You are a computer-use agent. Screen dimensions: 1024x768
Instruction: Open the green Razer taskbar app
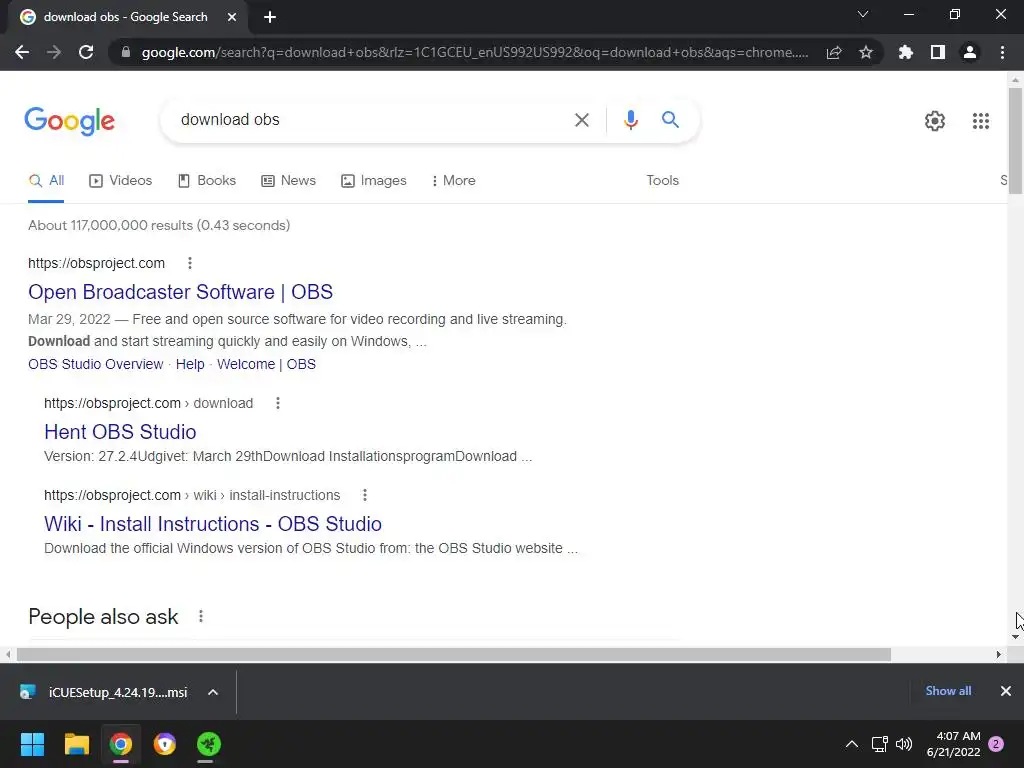point(208,744)
